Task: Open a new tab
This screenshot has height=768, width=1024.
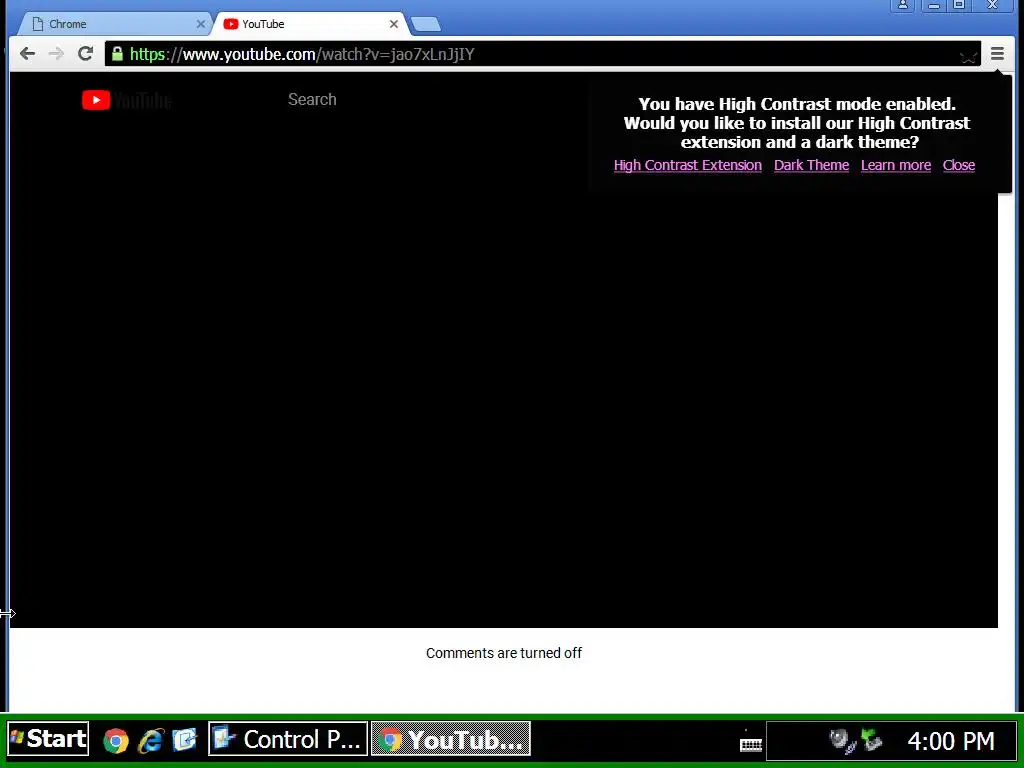Action: pos(426,25)
